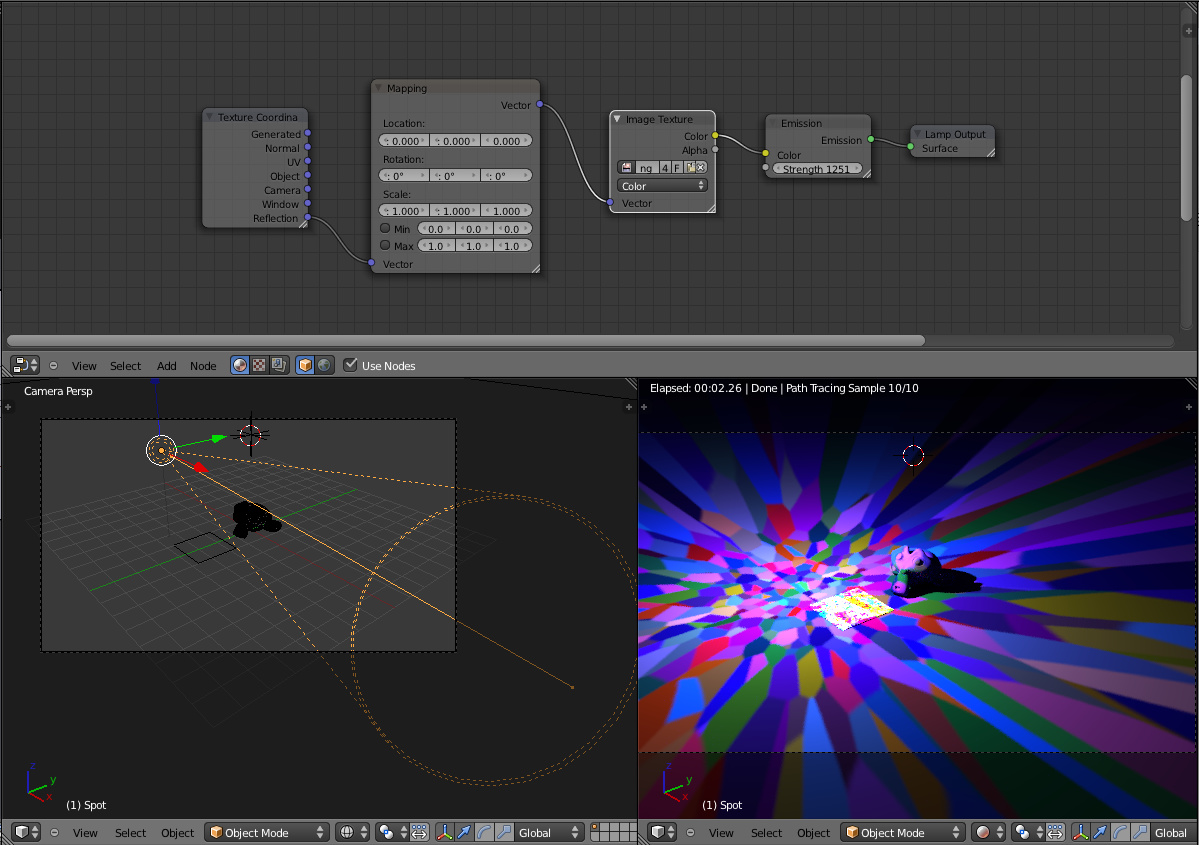Open the left viewport View menu
The height and width of the screenshot is (845, 1199).
pos(85,834)
